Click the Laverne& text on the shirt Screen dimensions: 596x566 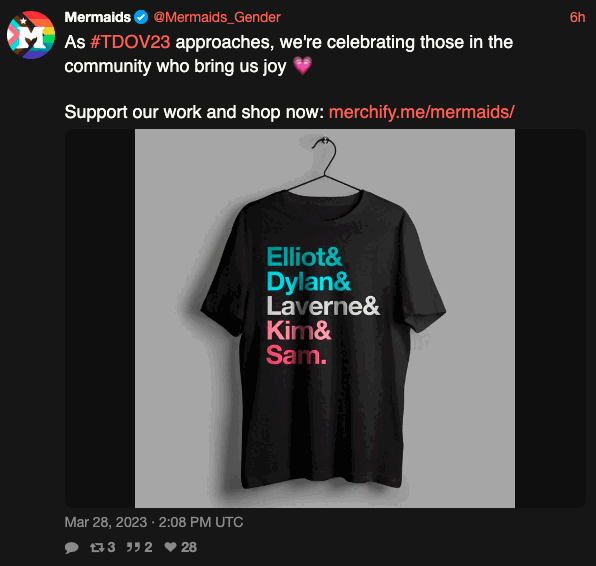(323, 306)
